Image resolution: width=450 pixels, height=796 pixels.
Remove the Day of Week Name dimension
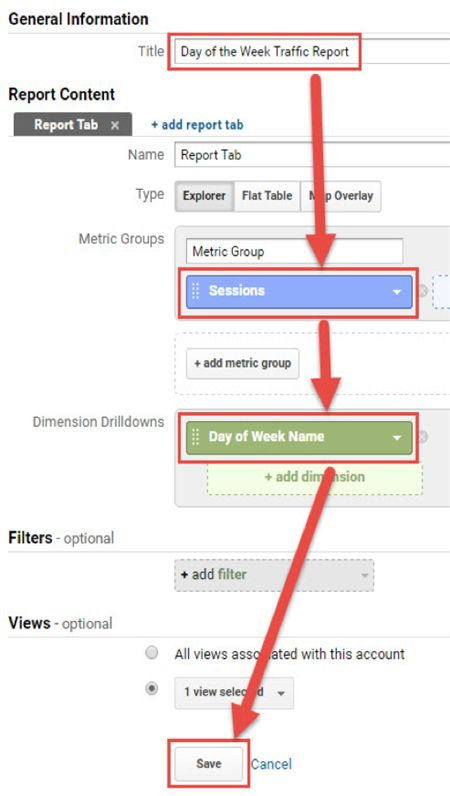[423, 437]
